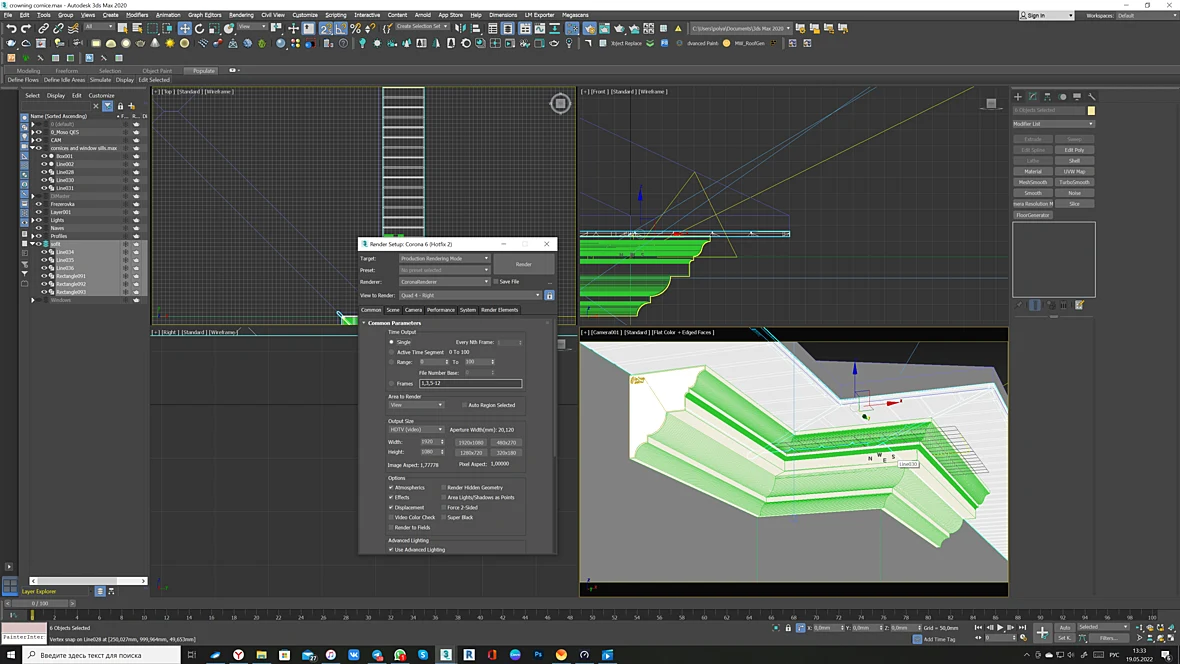Toggle the Displacement option checkbox
The image size is (1180, 664).
tap(391, 507)
